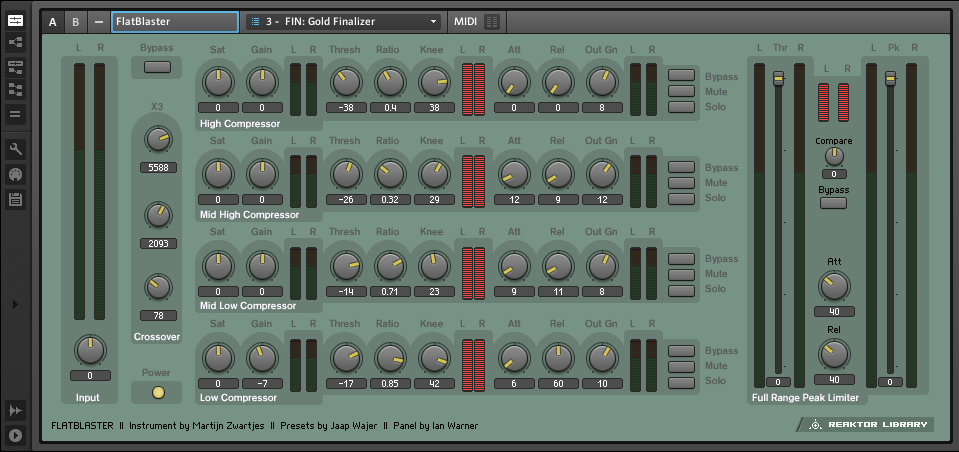Click the equals-sign icon in sidebar
This screenshot has height=452, width=959.
tap(15, 114)
